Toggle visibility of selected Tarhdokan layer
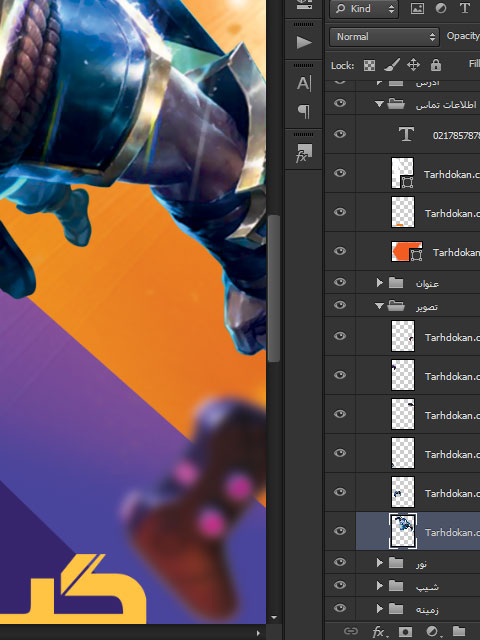This screenshot has height=640, width=480. pos(340,531)
